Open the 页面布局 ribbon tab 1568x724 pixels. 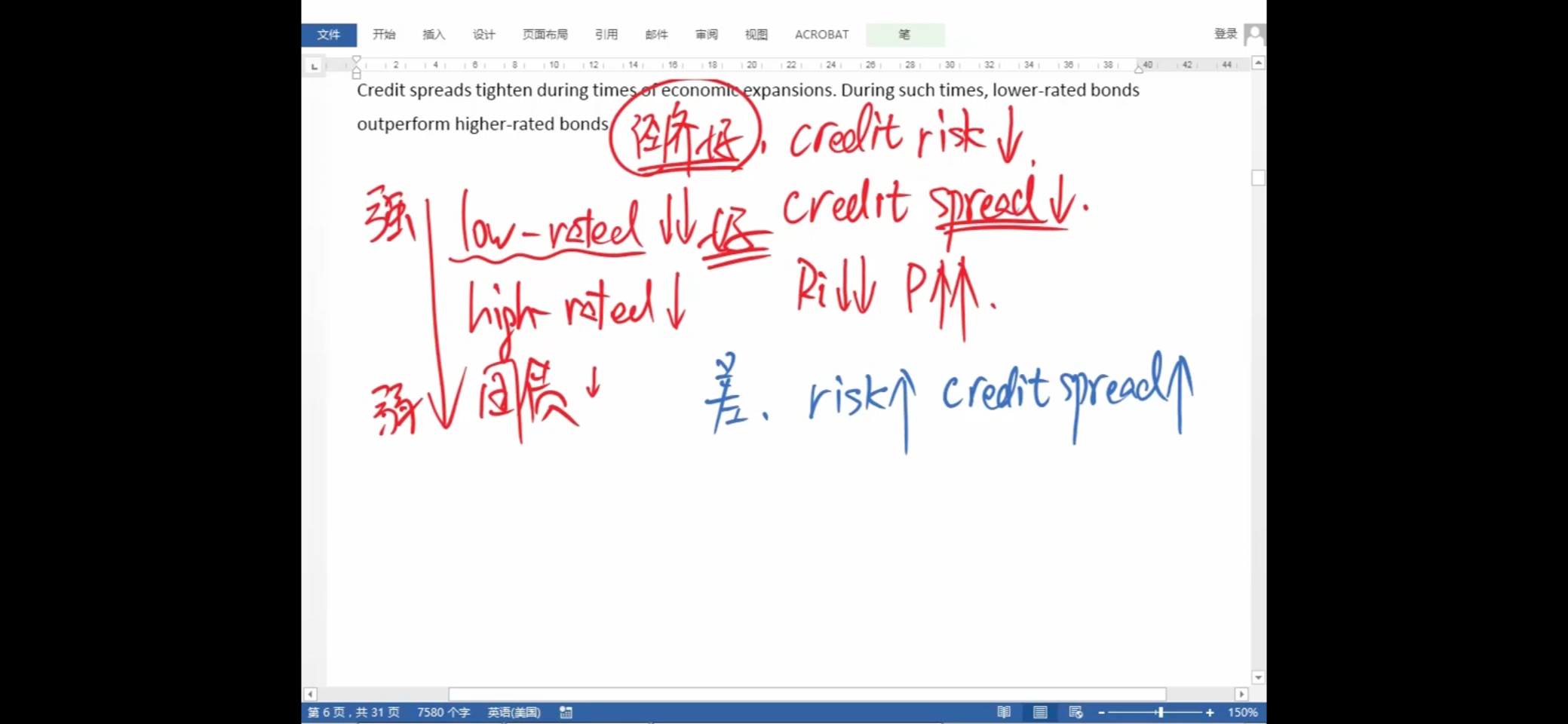coord(545,35)
